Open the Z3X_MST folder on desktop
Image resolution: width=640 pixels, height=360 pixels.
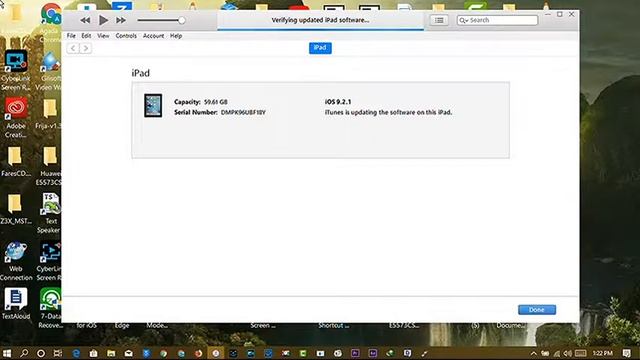16,209
